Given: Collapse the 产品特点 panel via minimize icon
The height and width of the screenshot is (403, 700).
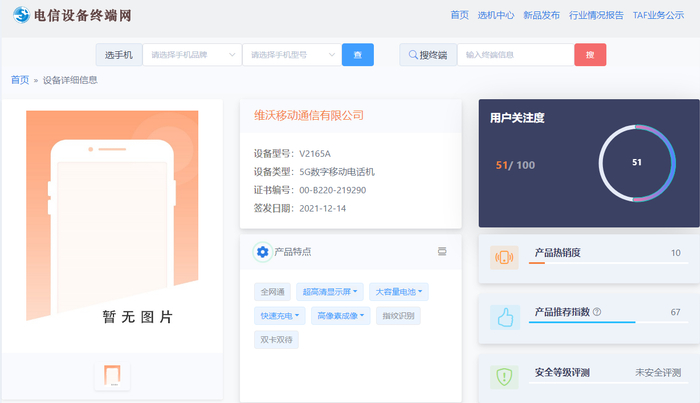Looking at the screenshot, I should pyautogui.click(x=442, y=252).
